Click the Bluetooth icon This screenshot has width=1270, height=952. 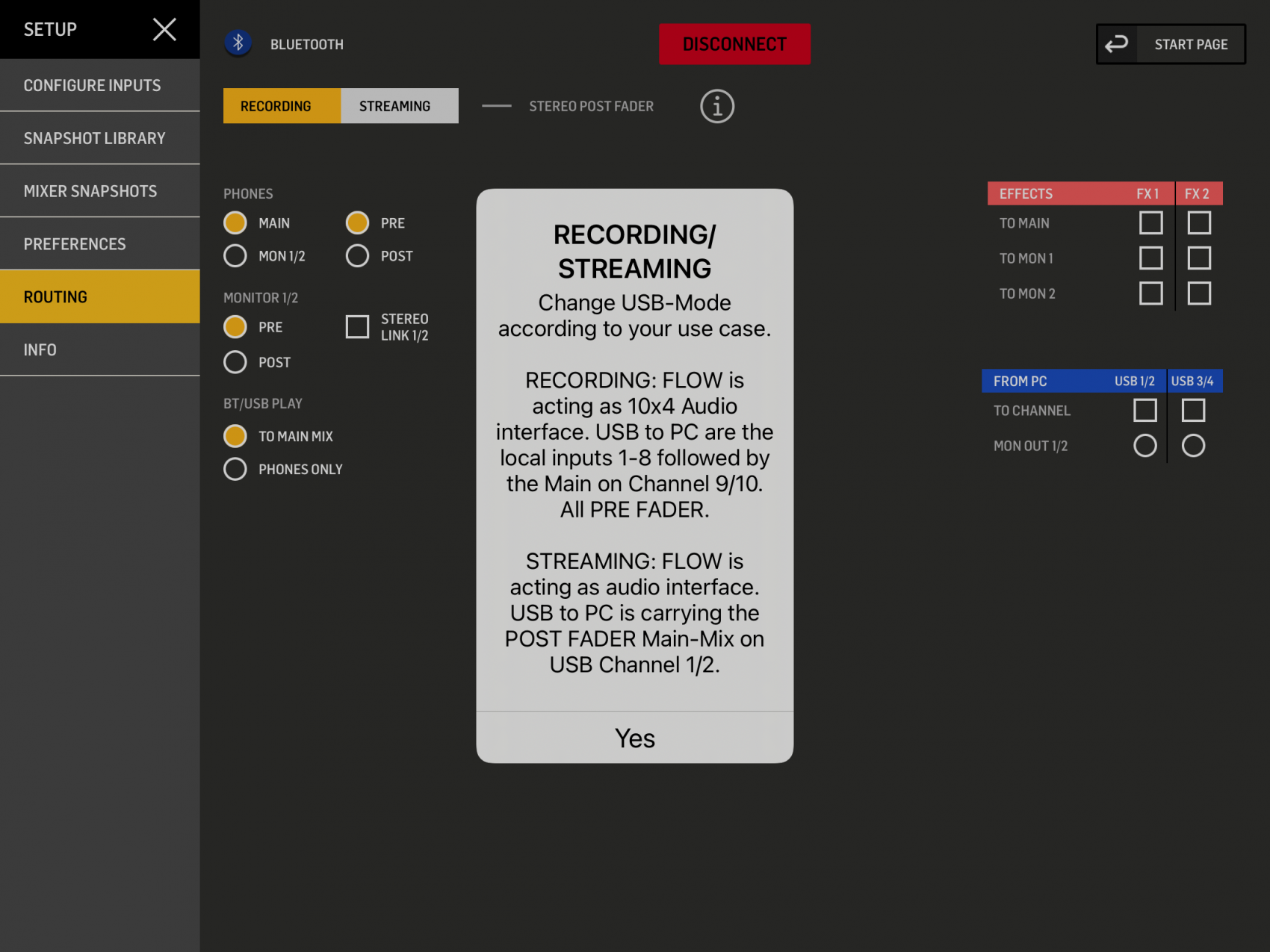(238, 43)
